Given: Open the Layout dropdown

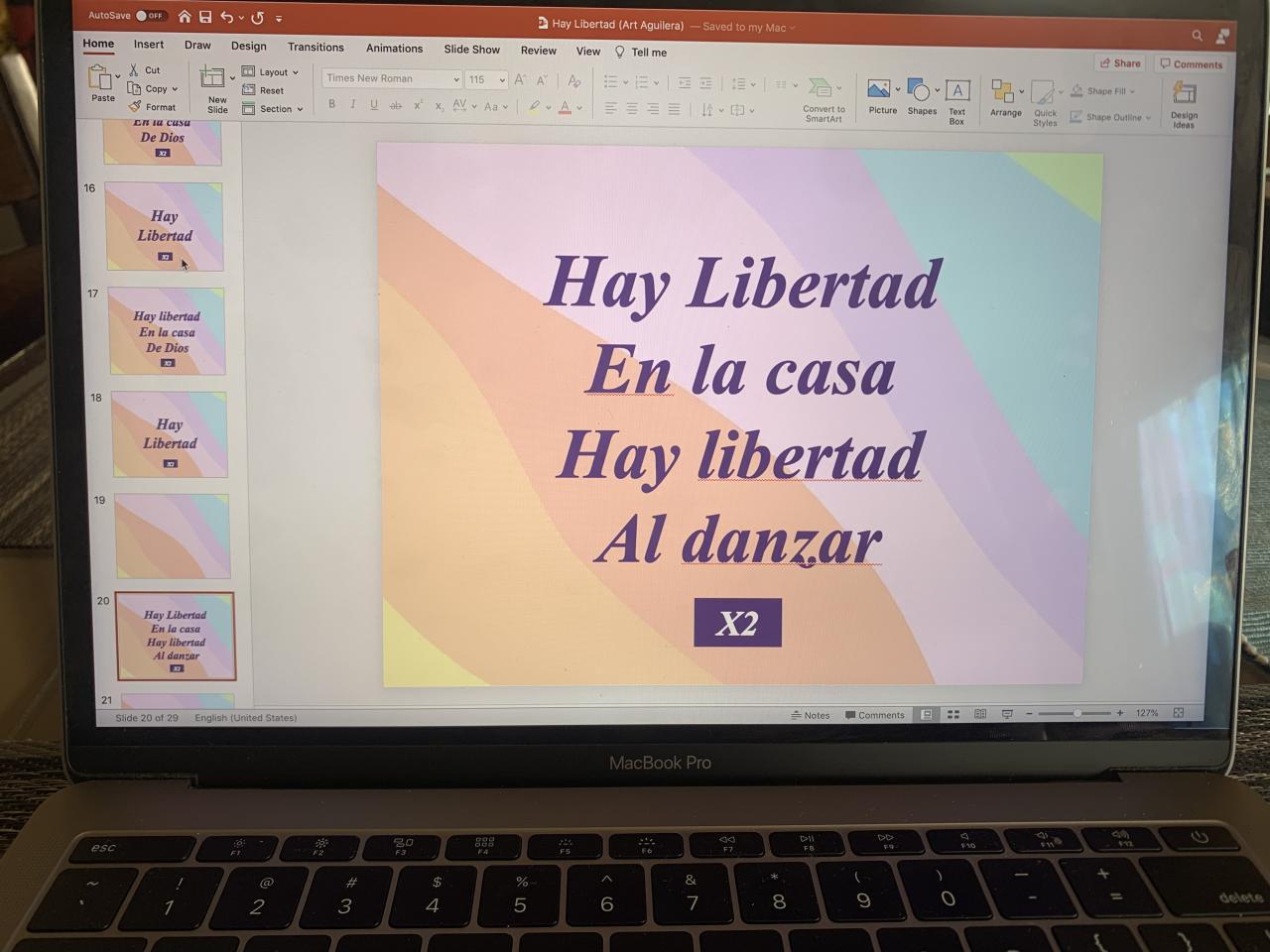Looking at the screenshot, I should [x=270, y=71].
